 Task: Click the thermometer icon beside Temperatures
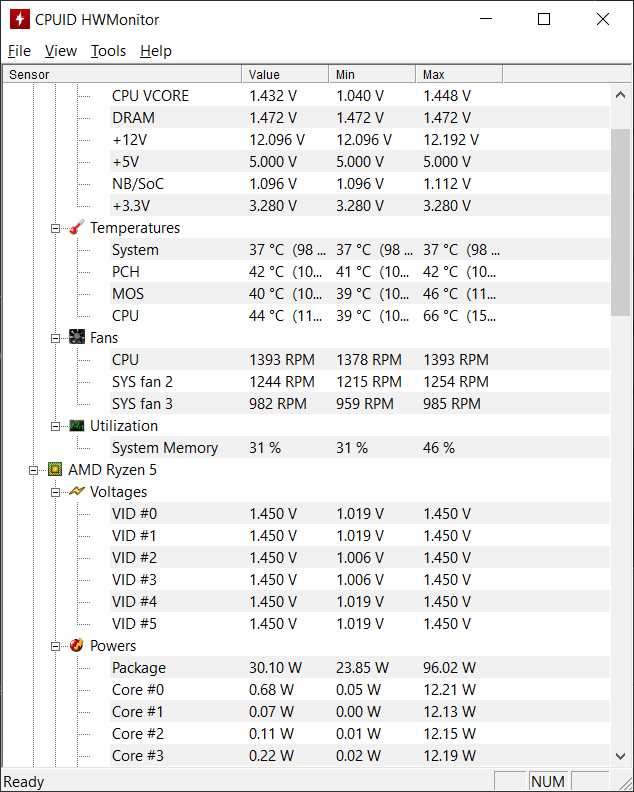77,228
